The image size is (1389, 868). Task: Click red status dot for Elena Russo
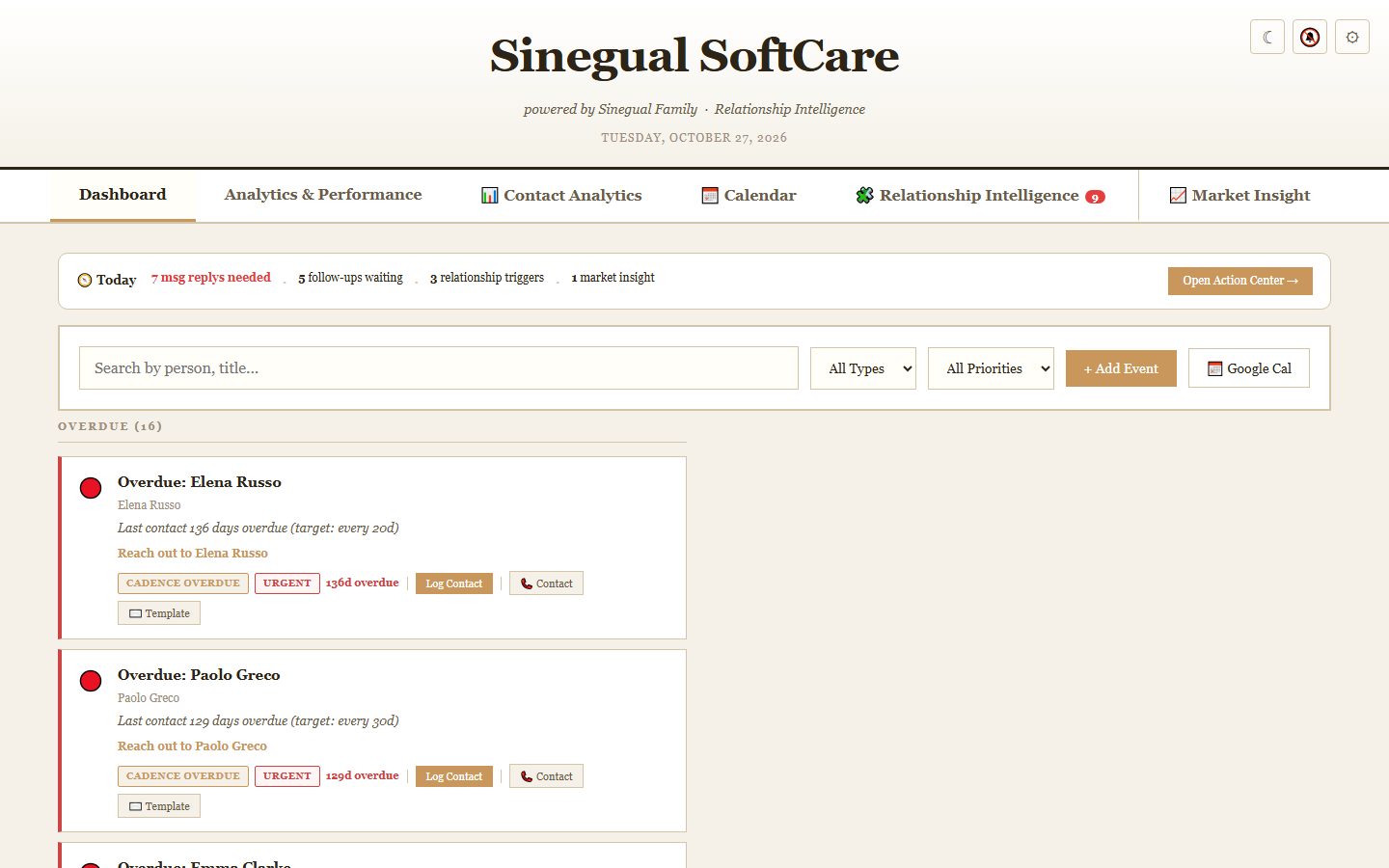click(x=91, y=488)
